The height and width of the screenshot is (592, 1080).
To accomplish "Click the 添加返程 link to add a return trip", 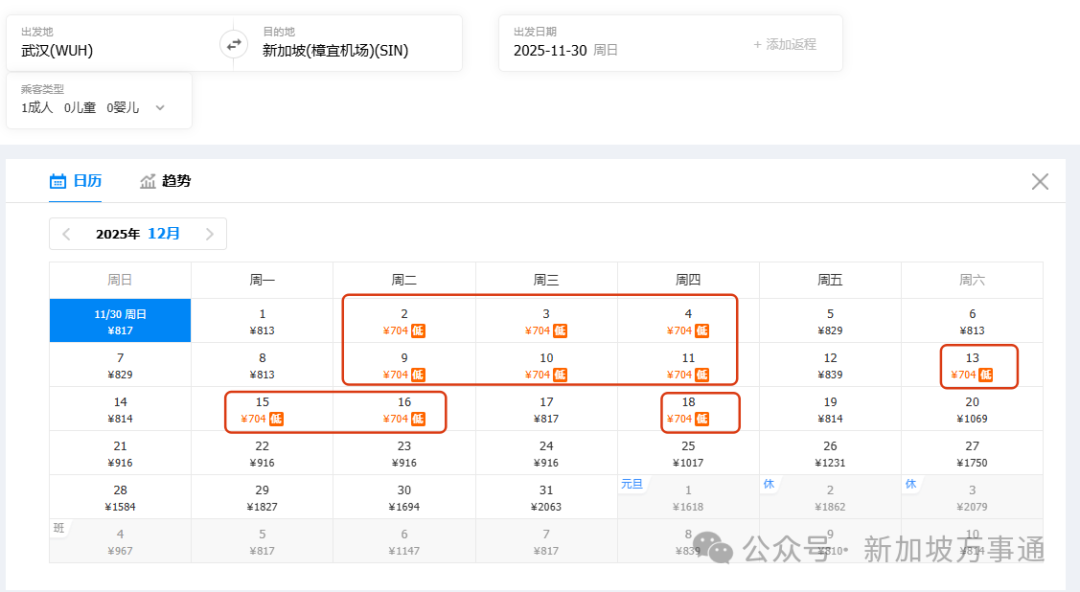I will pyautogui.click(x=784, y=43).
